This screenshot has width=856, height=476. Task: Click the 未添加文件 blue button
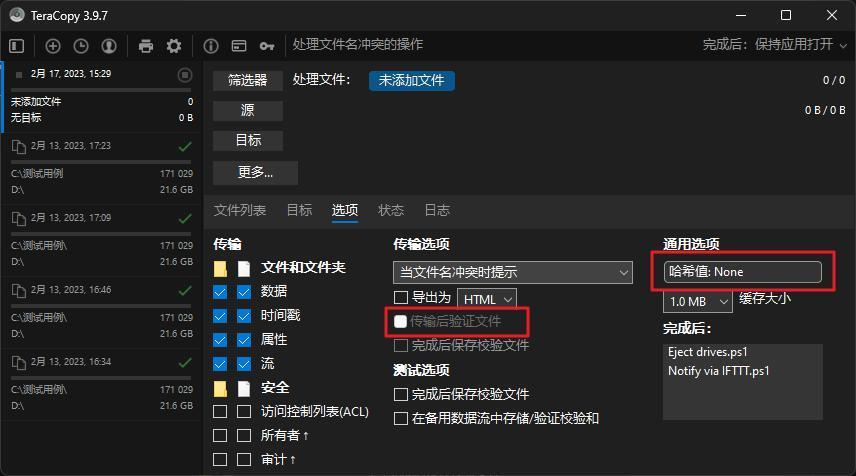412,80
